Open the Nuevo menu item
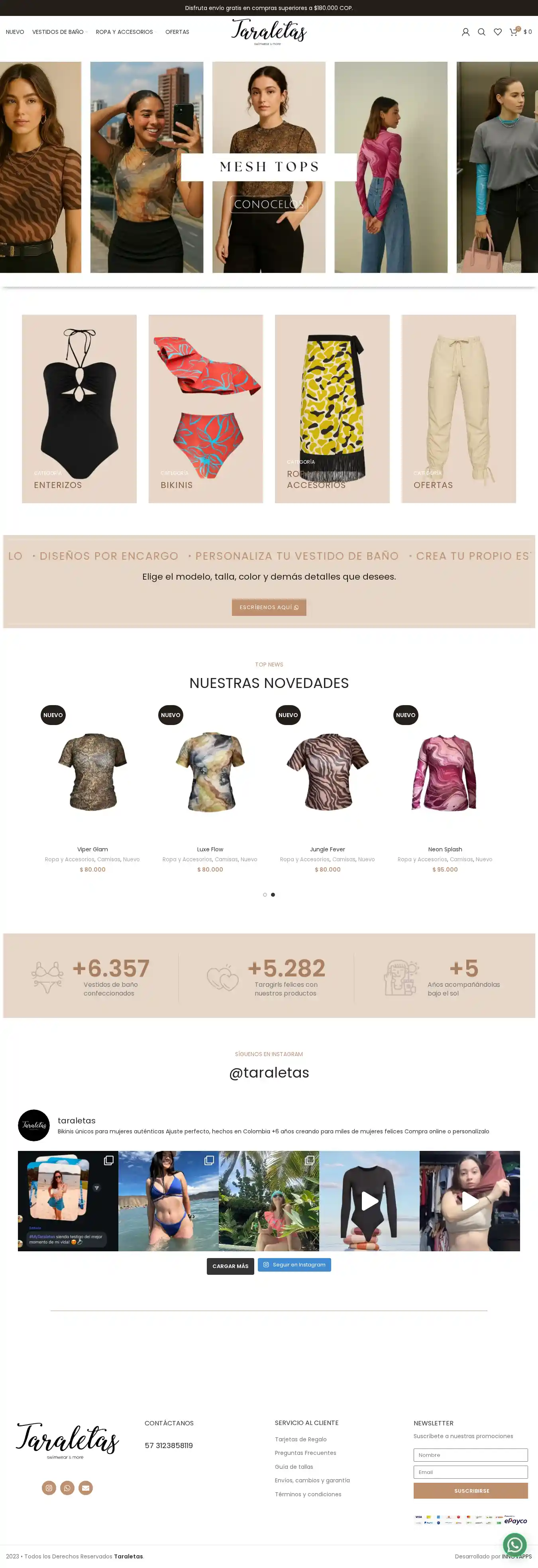This screenshot has width=538, height=1568. coord(15,32)
